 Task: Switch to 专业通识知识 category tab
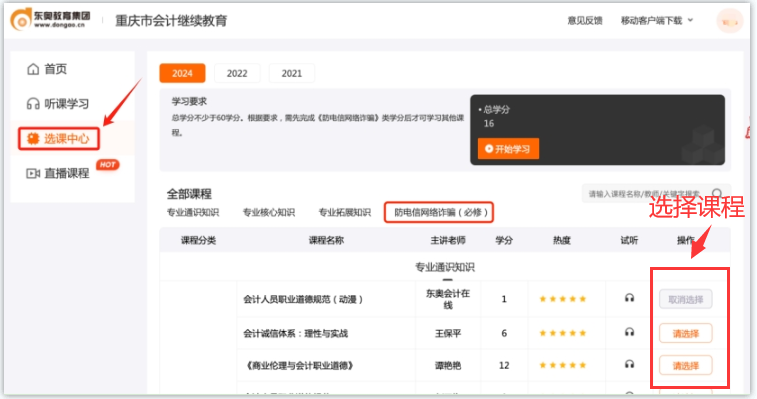(193, 213)
